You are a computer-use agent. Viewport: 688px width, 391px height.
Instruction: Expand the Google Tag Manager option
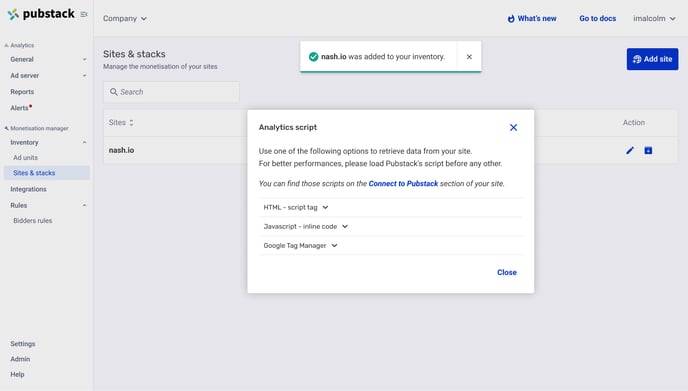pyautogui.click(x=301, y=245)
